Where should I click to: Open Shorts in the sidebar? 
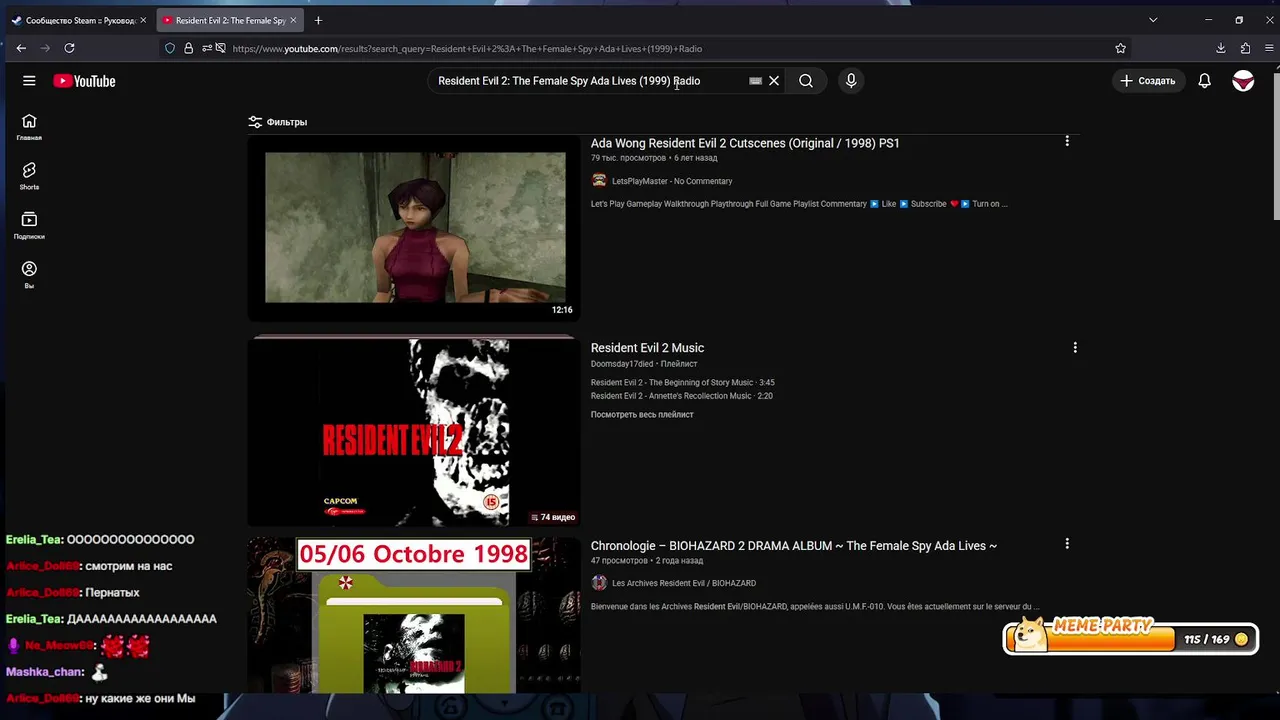coord(29,176)
